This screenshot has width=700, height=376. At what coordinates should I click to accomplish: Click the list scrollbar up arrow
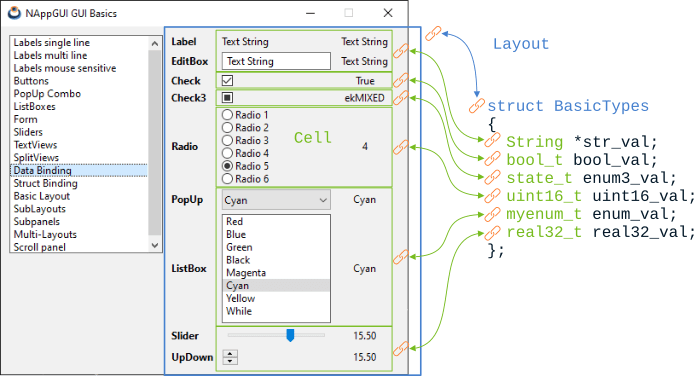click(x=155, y=43)
